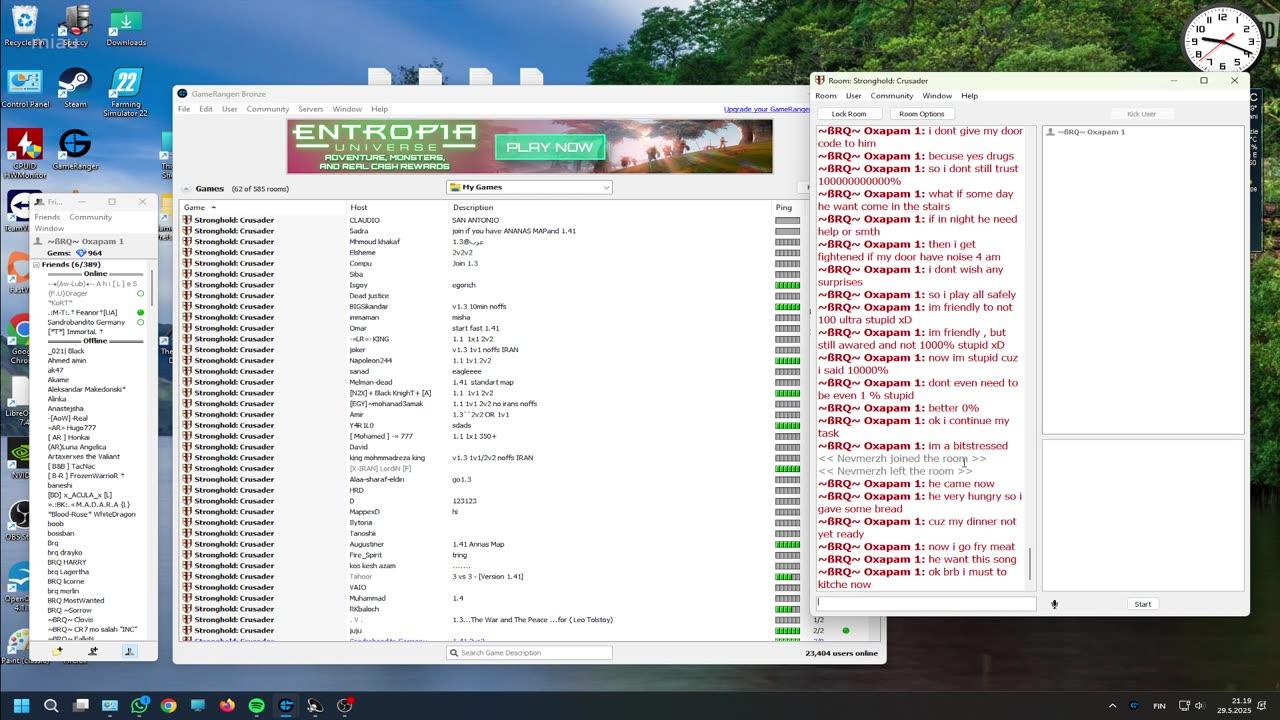Open OBS Studio taskbar icon
This screenshot has height=720, width=1280.
(344, 705)
